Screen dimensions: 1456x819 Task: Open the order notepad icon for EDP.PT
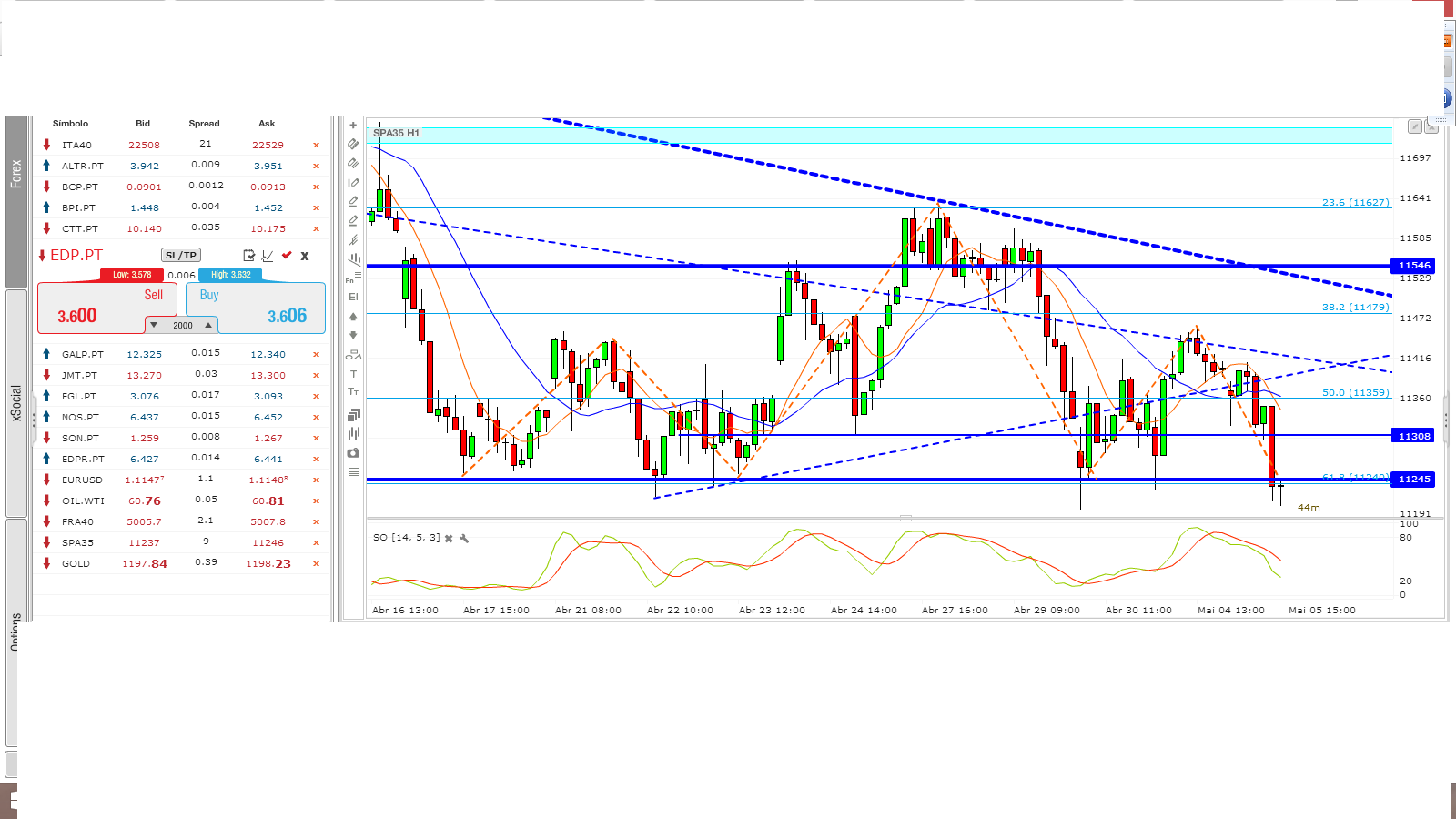click(249, 256)
